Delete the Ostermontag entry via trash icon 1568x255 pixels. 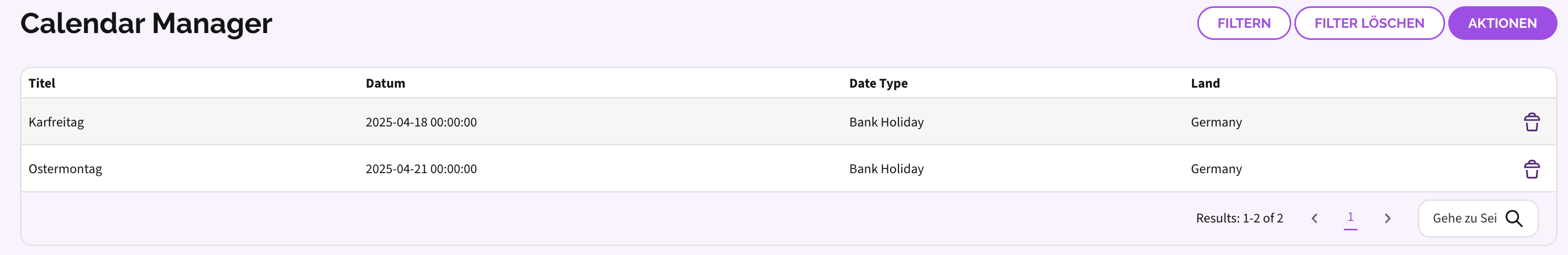point(1531,169)
